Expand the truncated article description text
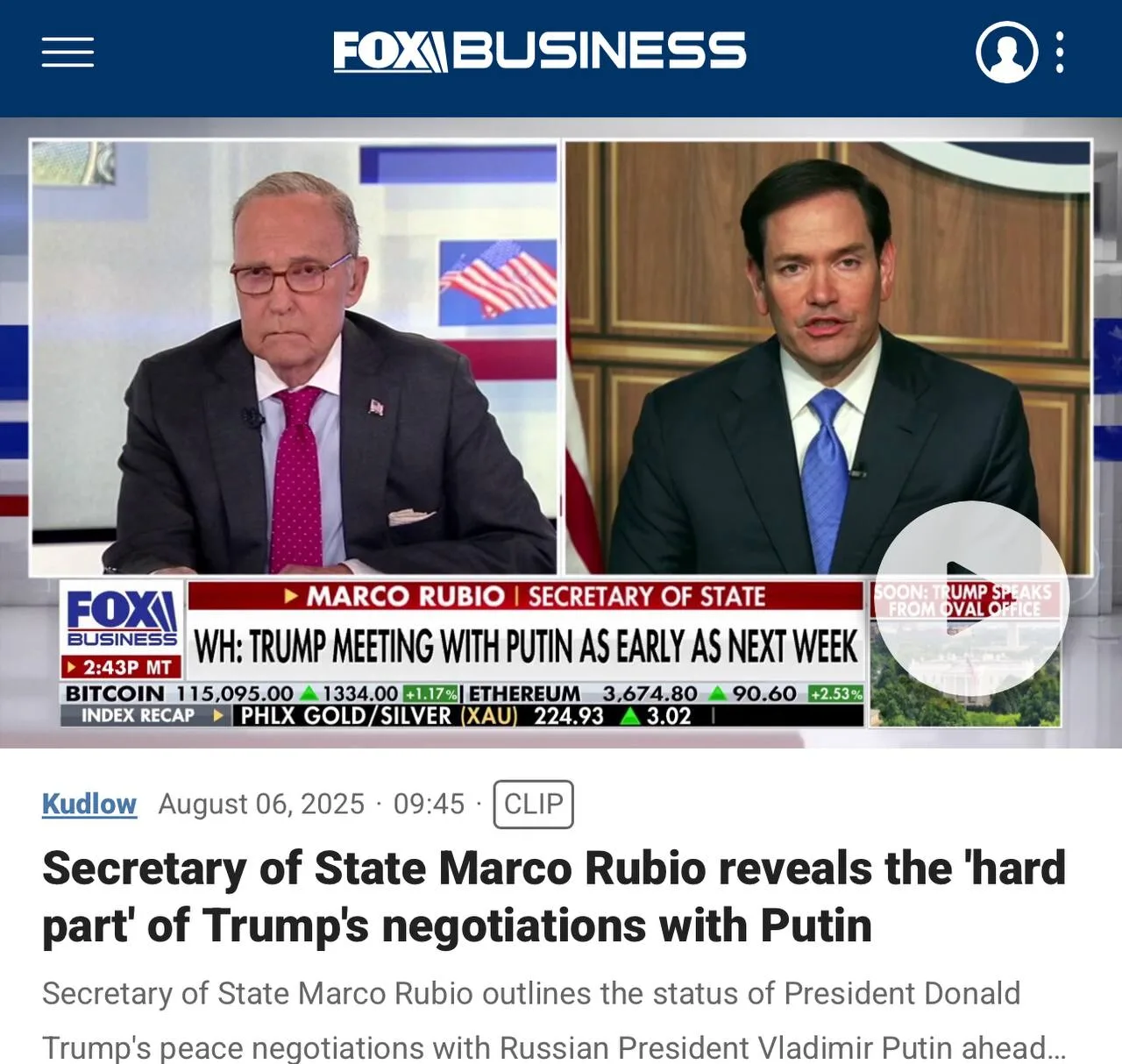 (x=554, y=1019)
